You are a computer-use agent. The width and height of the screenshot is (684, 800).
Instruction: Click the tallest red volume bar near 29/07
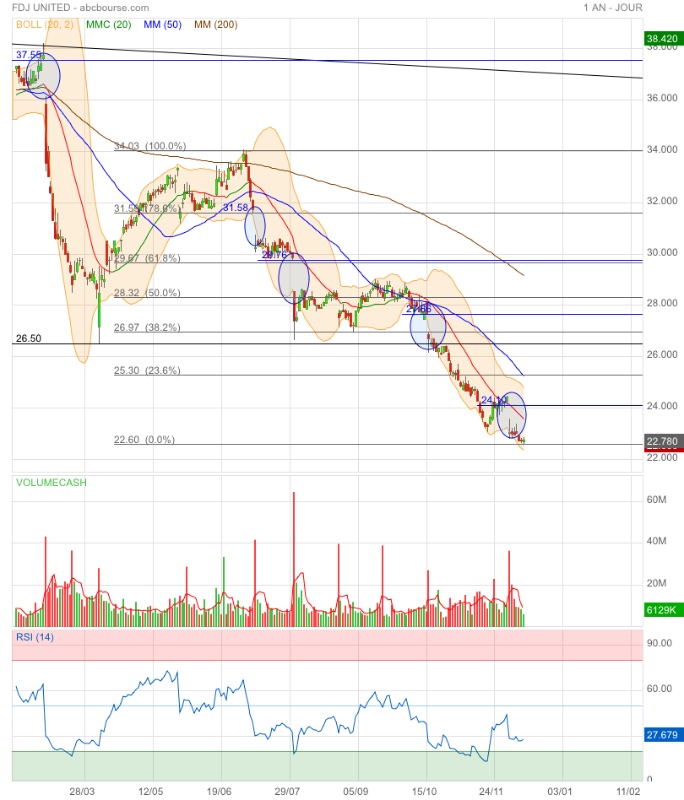pos(294,559)
